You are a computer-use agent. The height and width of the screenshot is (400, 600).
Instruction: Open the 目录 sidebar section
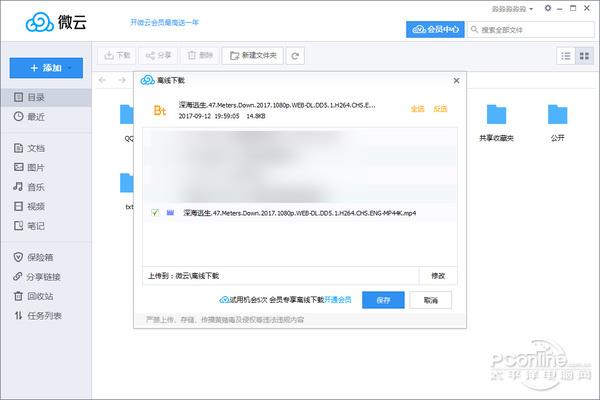tap(46, 97)
